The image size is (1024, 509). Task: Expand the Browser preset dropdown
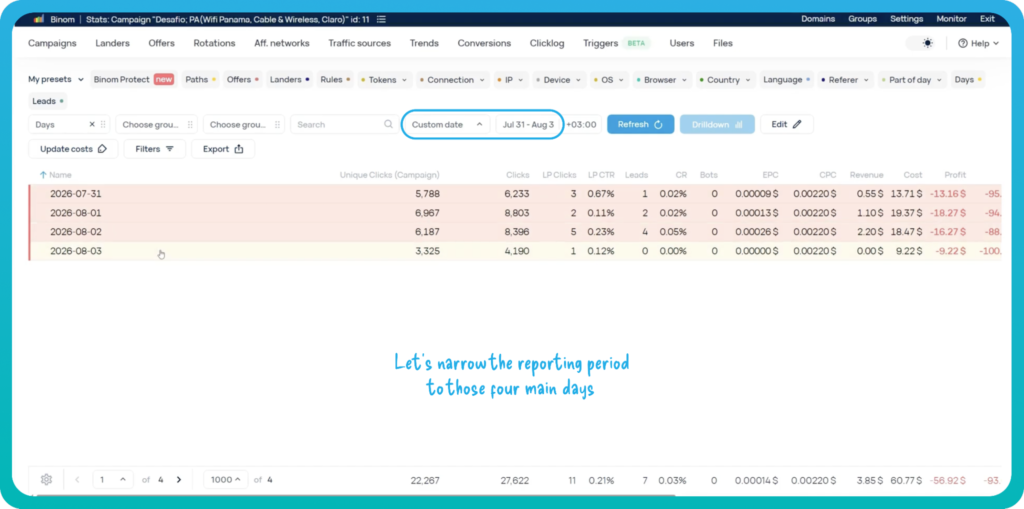point(662,80)
